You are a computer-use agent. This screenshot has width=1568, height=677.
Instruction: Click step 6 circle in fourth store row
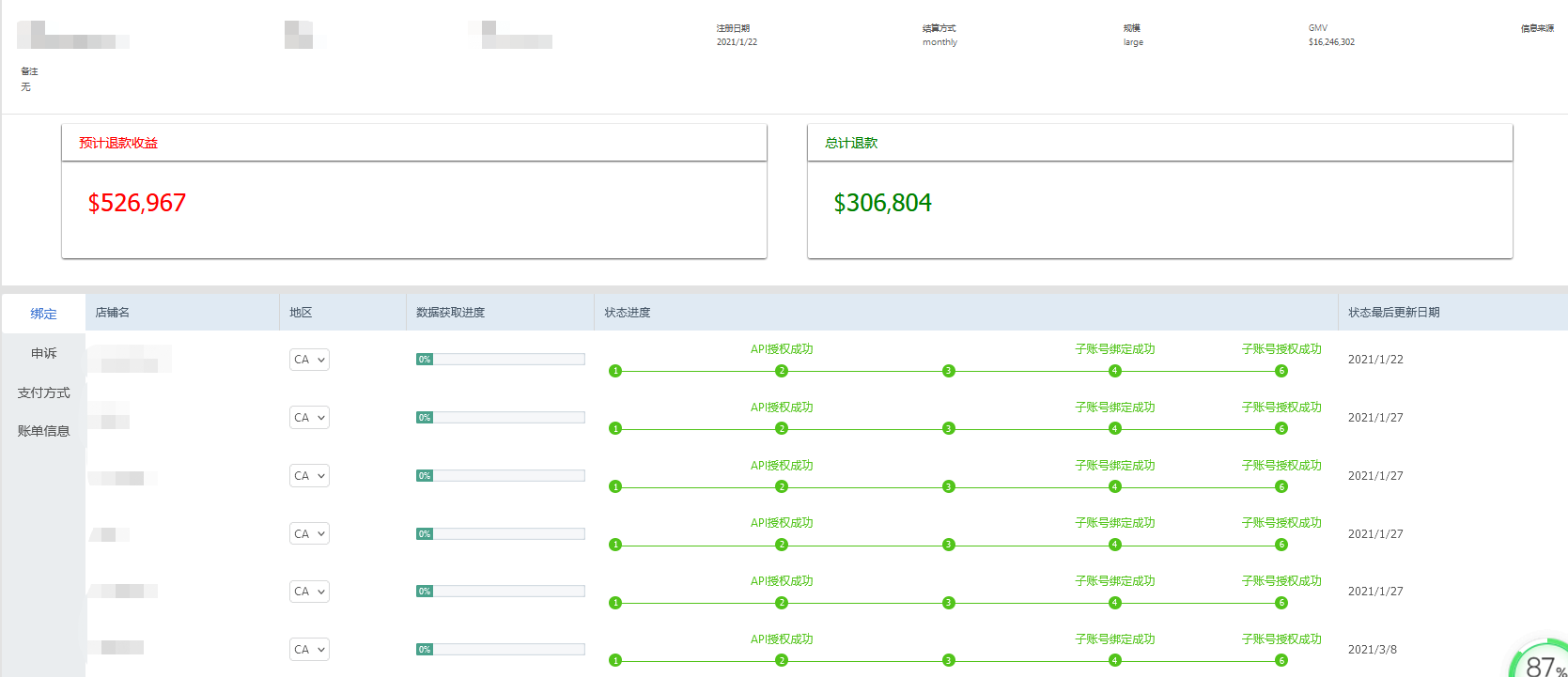click(x=1281, y=546)
